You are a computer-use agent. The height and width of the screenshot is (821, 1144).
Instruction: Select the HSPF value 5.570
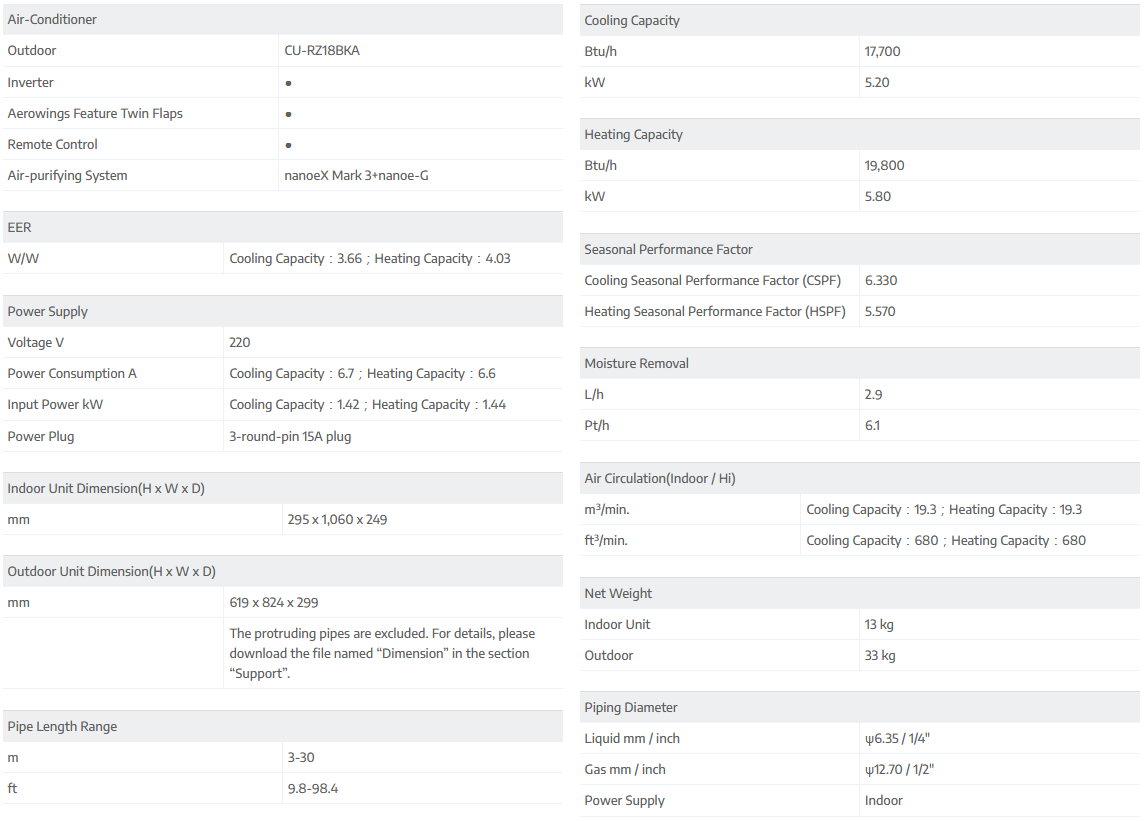(880, 312)
